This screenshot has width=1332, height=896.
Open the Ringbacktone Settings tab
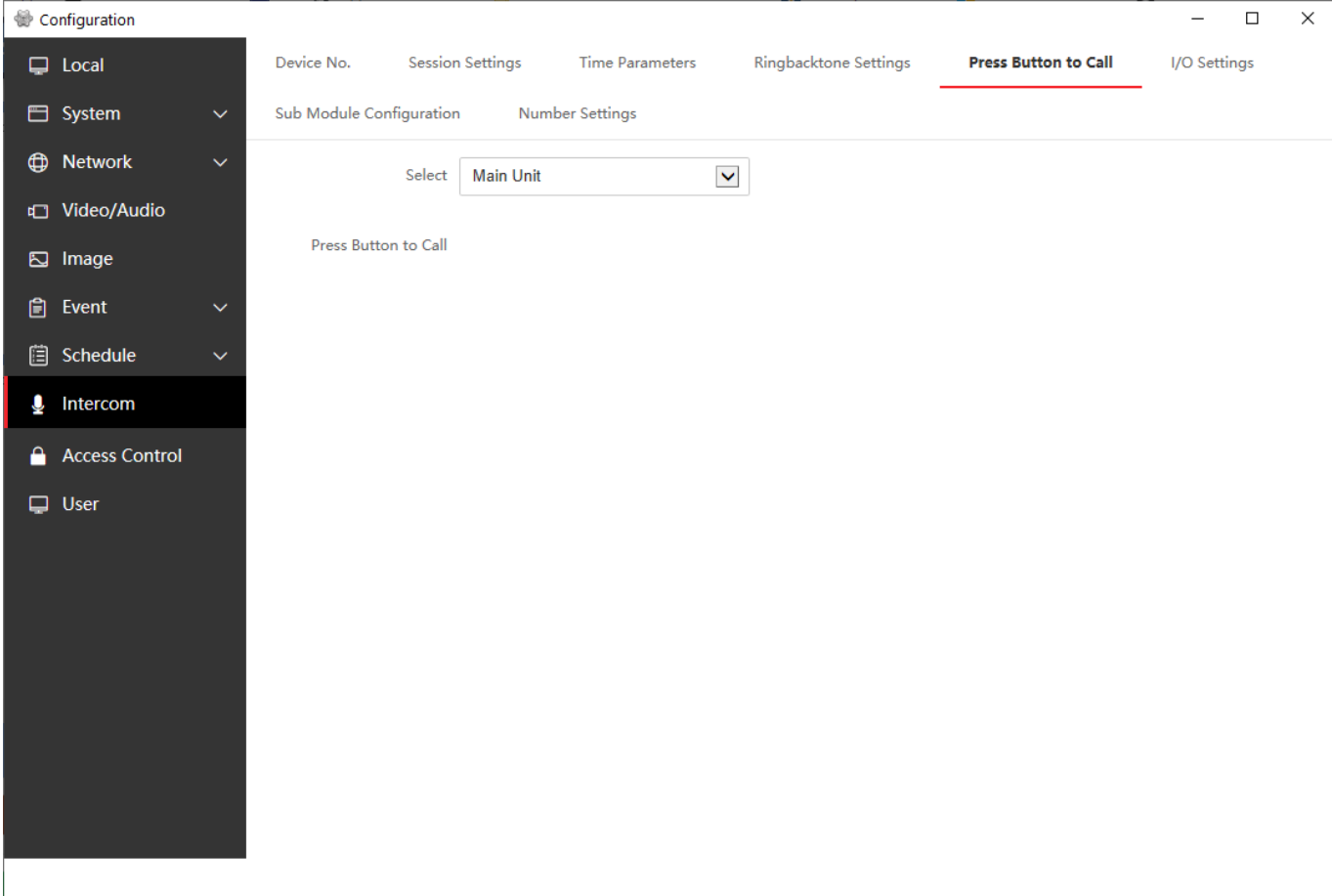tap(832, 63)
